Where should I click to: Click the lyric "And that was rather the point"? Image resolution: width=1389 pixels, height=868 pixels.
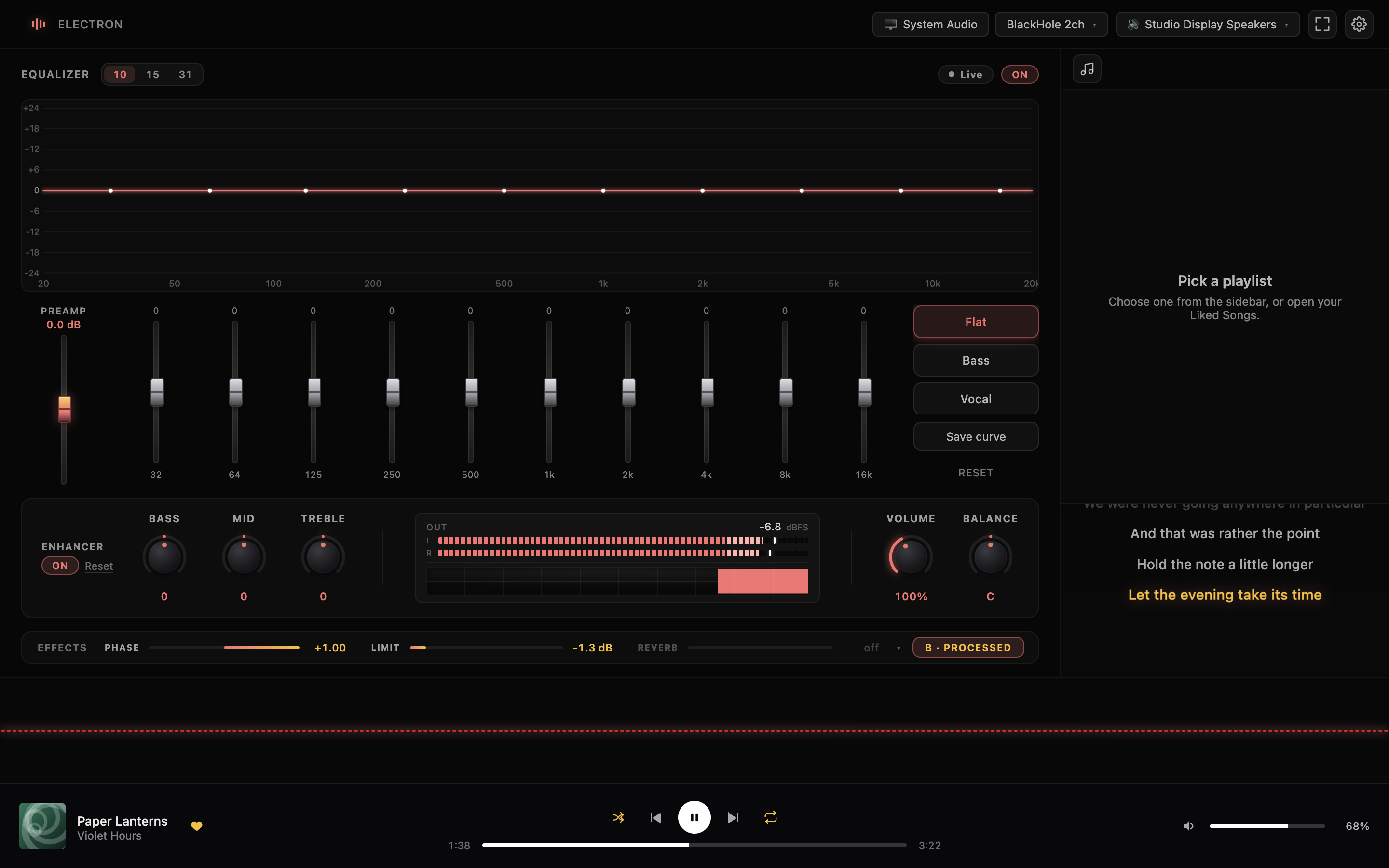click(x=1224, y=533)
